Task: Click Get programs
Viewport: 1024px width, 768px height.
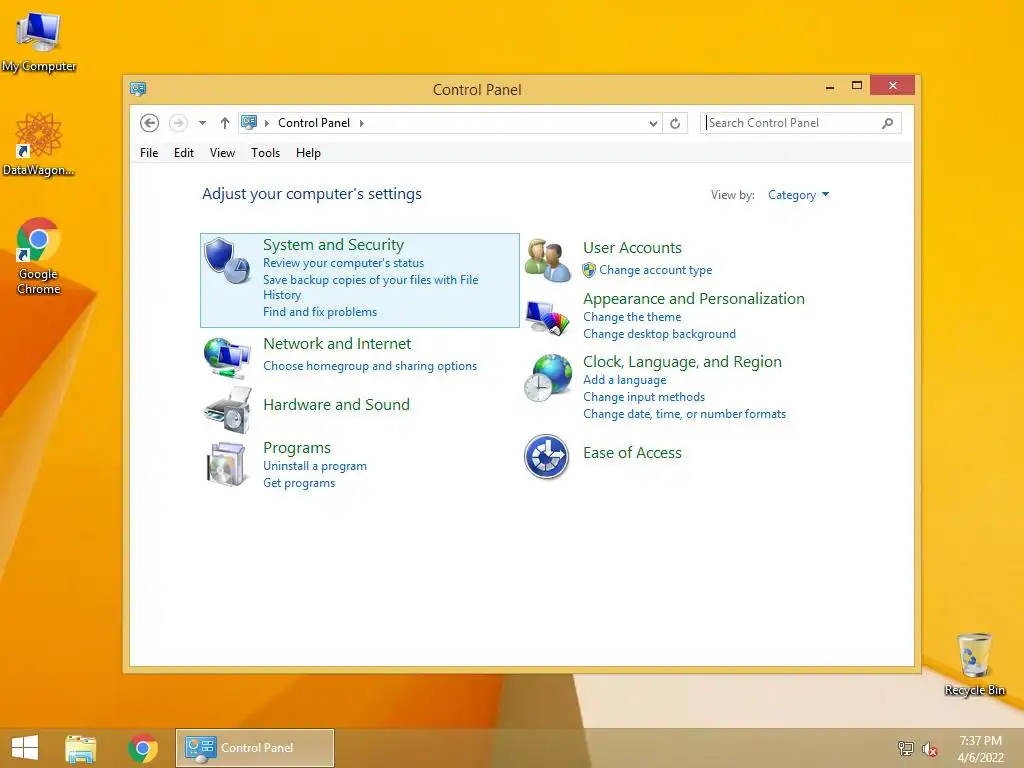Action: pos(299,483)
